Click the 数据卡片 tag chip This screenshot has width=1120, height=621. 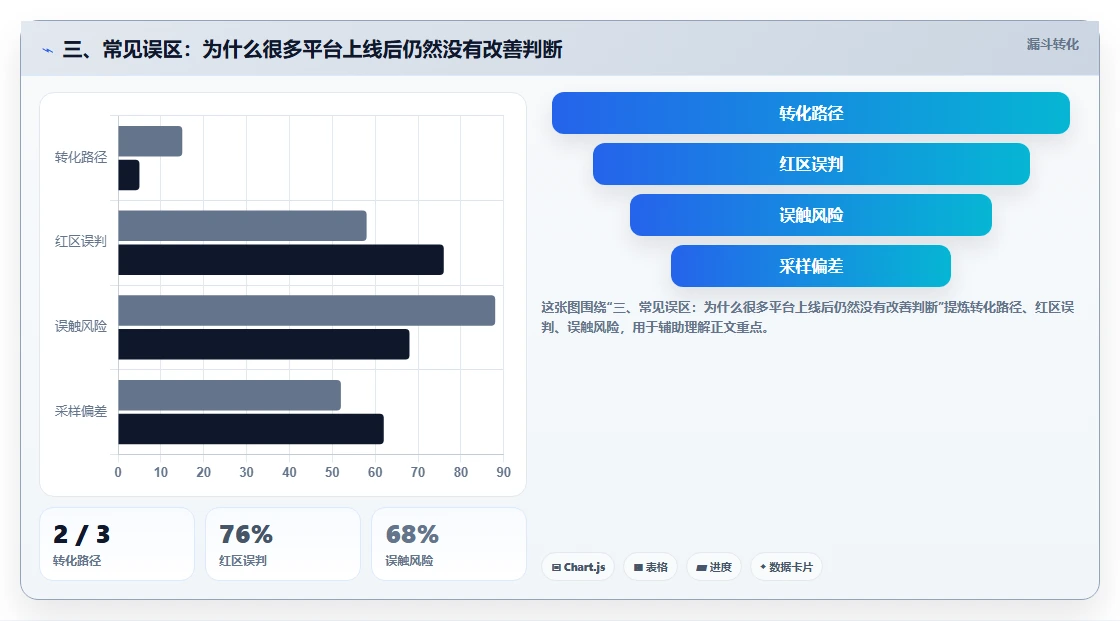point(786,567)
